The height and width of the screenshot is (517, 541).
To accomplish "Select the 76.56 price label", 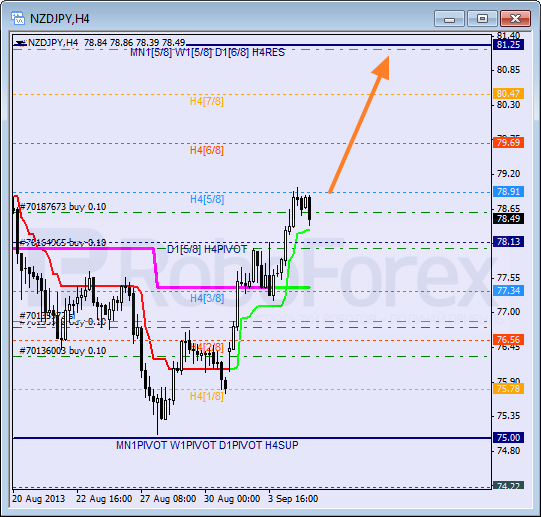I will [508, 340].
